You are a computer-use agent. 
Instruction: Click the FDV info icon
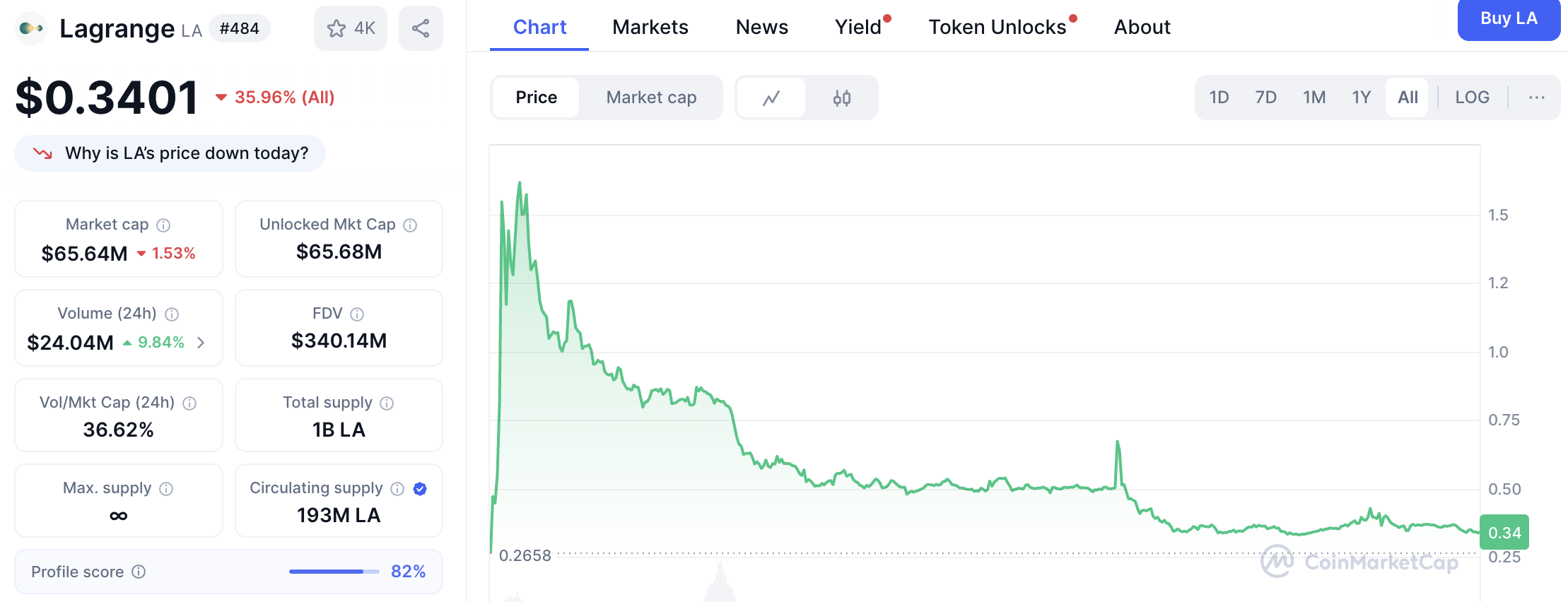(356, 314)
